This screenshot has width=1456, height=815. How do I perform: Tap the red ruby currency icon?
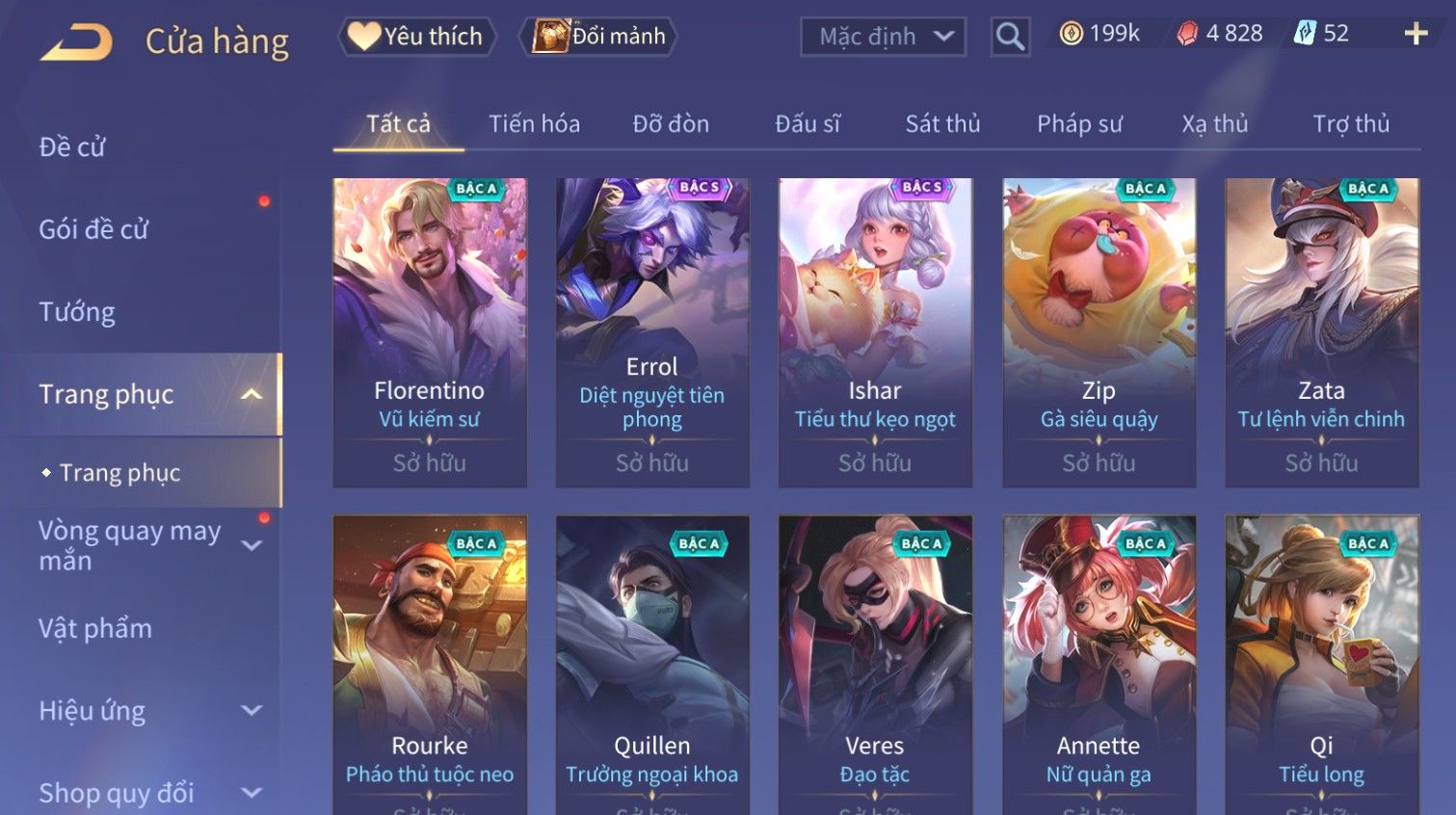click(1187, 34)
